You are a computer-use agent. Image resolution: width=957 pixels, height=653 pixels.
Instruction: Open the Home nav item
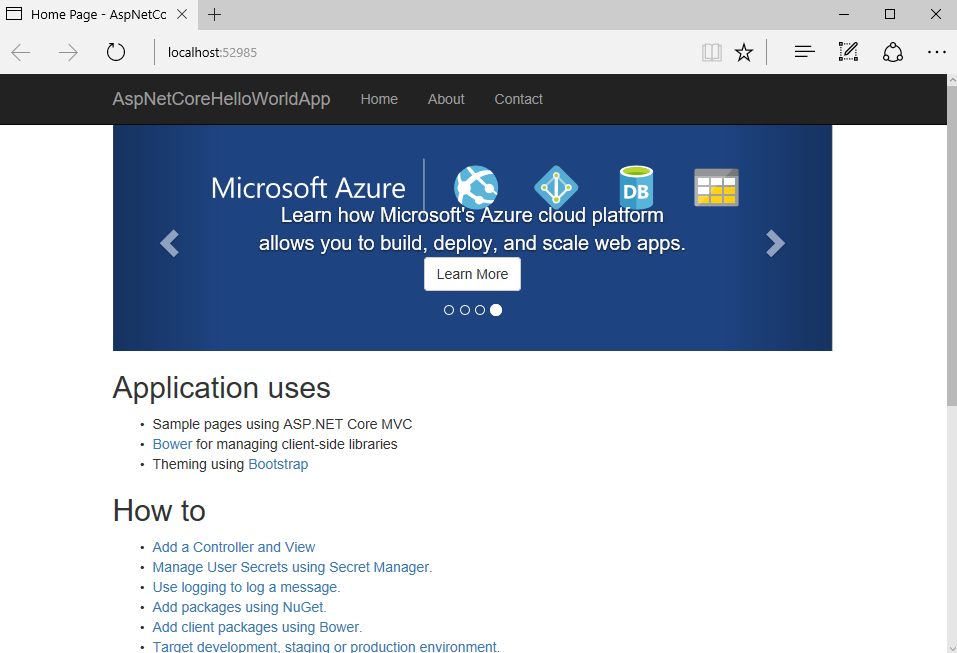(x=379, y=99)
